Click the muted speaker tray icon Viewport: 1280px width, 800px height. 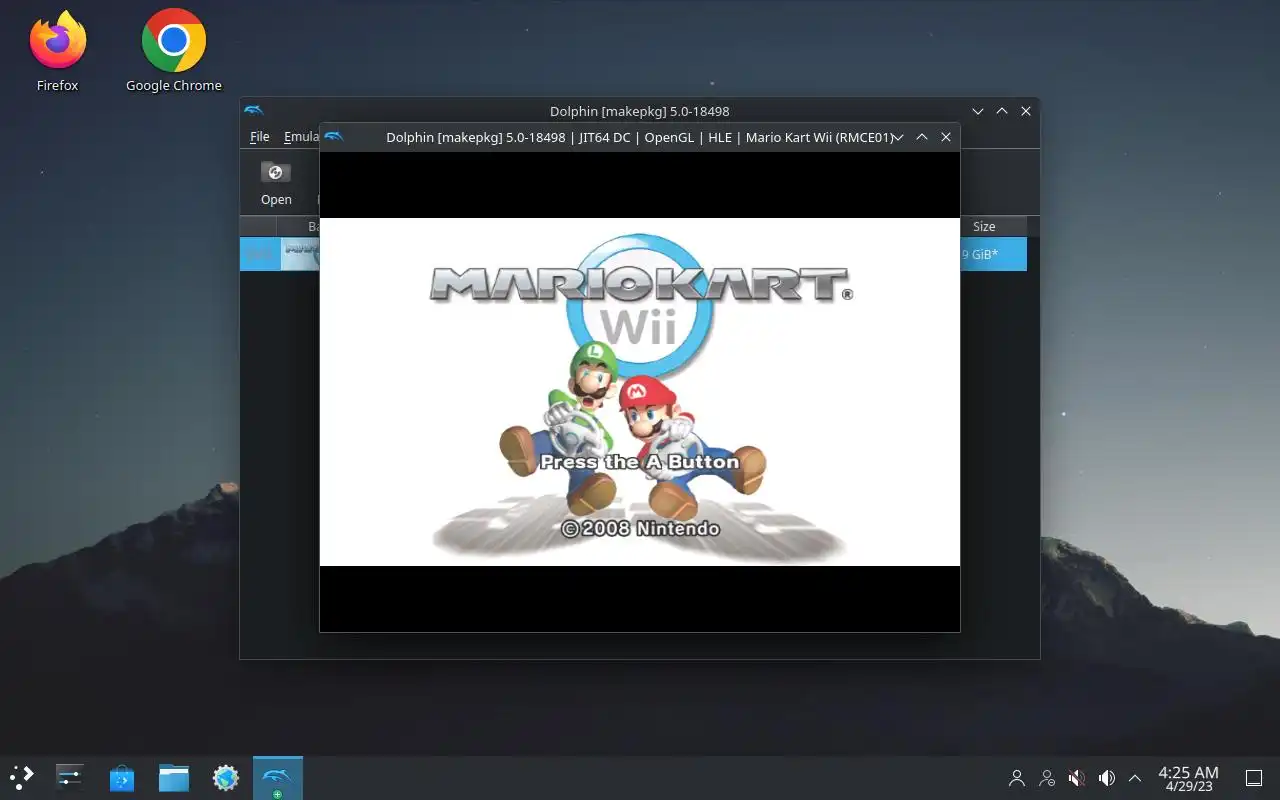click(x=1077, y=778)
